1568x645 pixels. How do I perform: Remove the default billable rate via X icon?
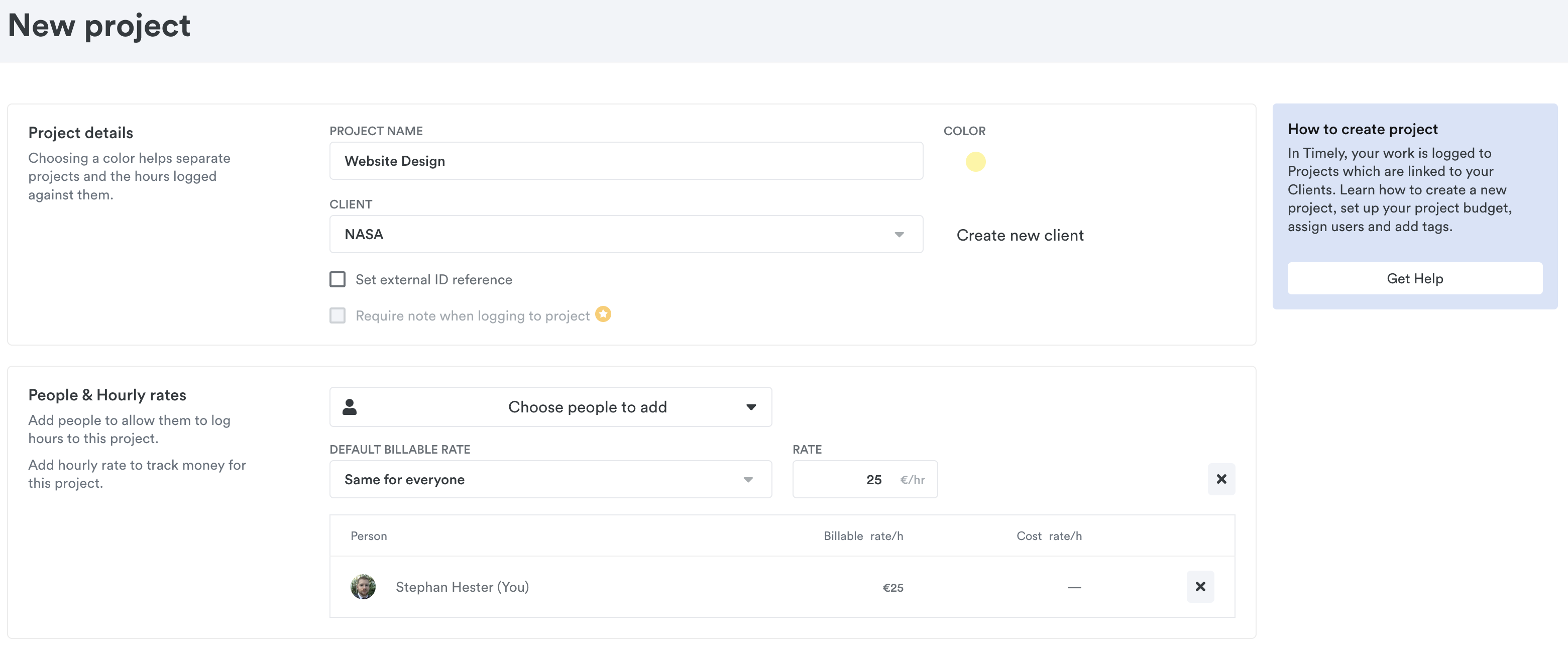point(1221,479)
